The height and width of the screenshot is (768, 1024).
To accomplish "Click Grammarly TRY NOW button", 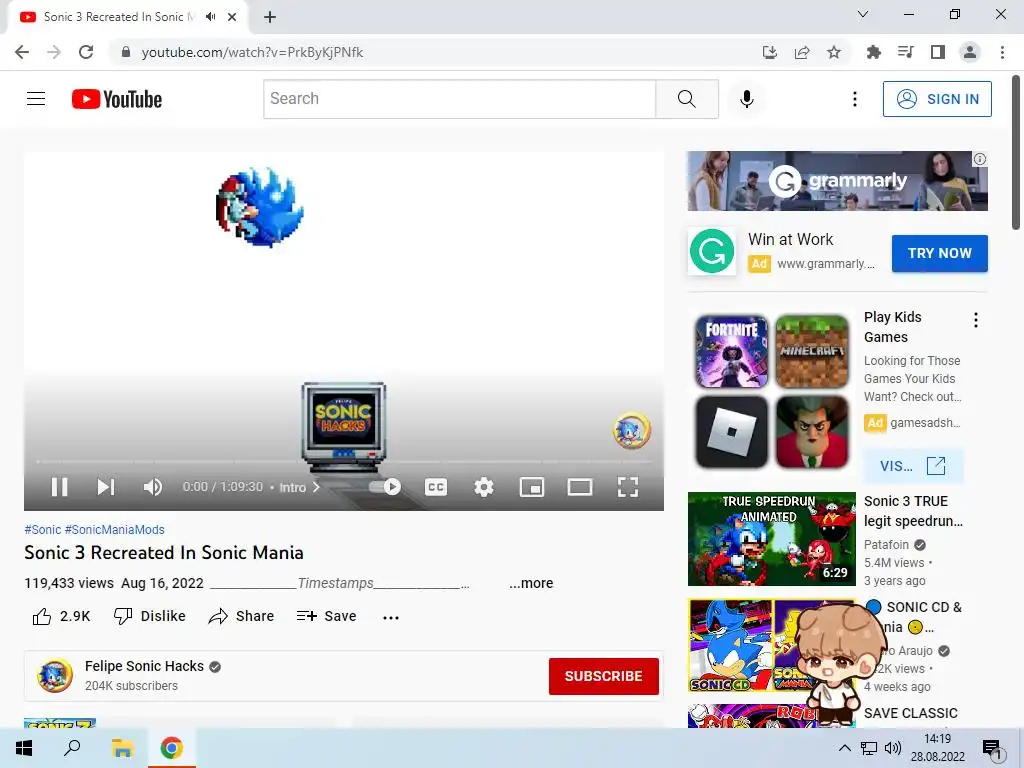I will (939, 253).
